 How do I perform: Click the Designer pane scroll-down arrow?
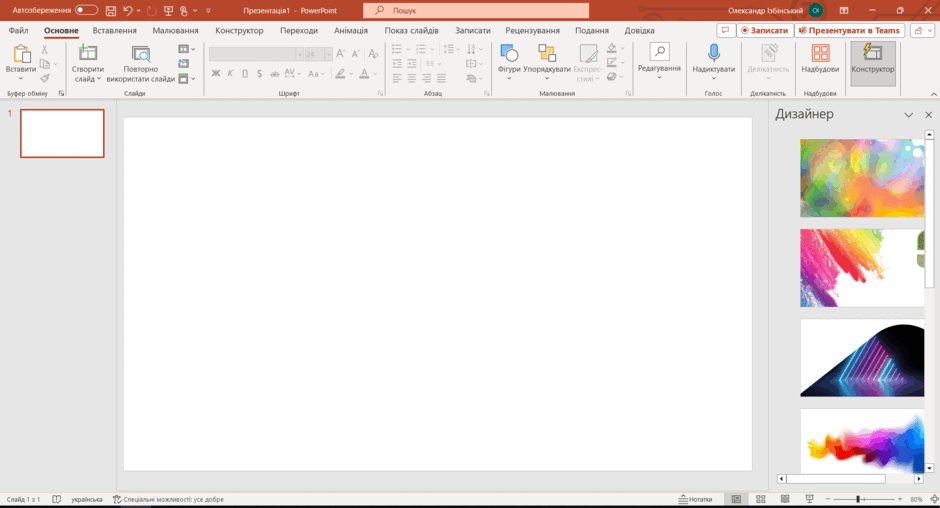(x=929, y=468)
